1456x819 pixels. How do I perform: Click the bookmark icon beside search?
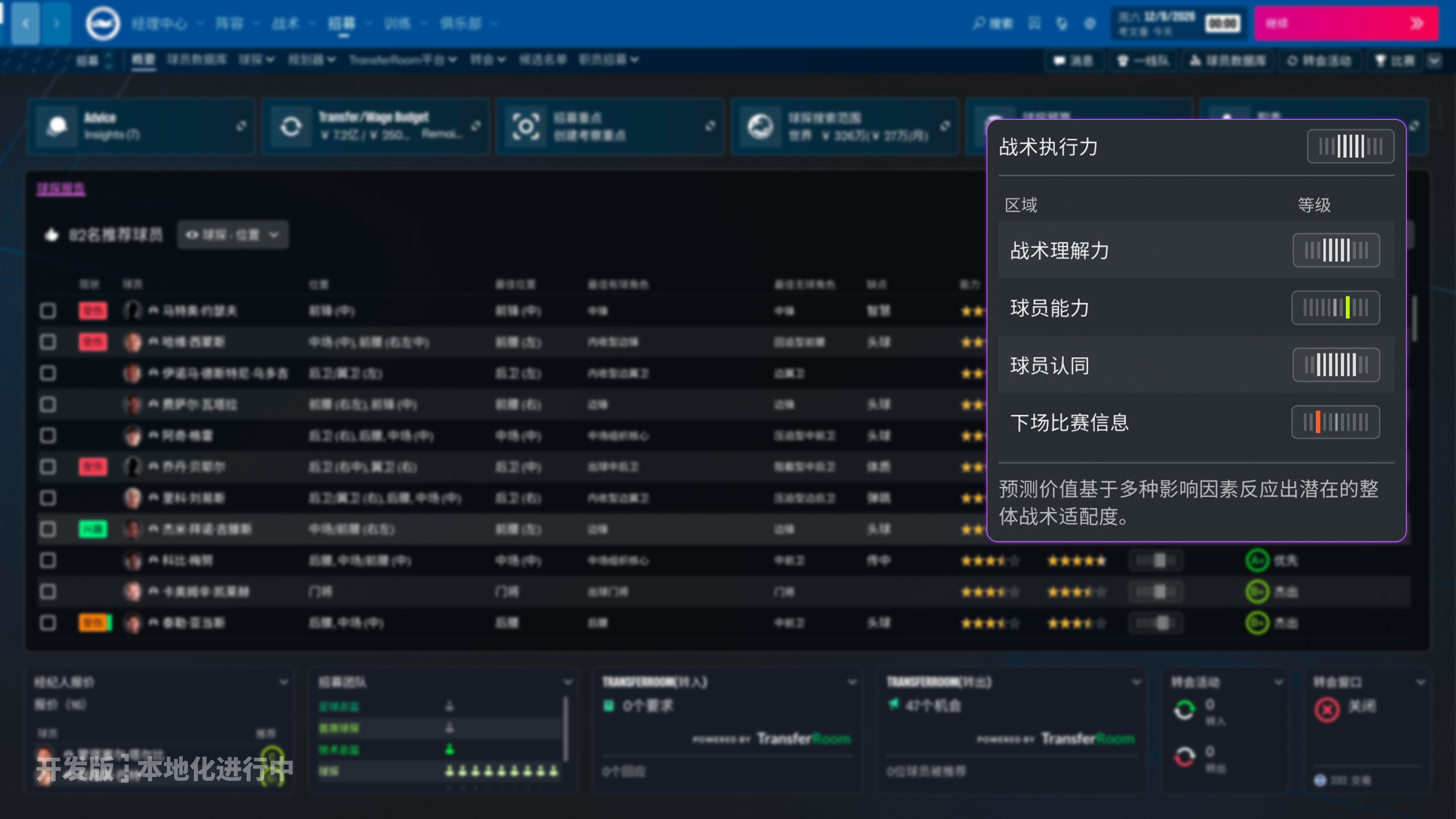click(1034, 23)
